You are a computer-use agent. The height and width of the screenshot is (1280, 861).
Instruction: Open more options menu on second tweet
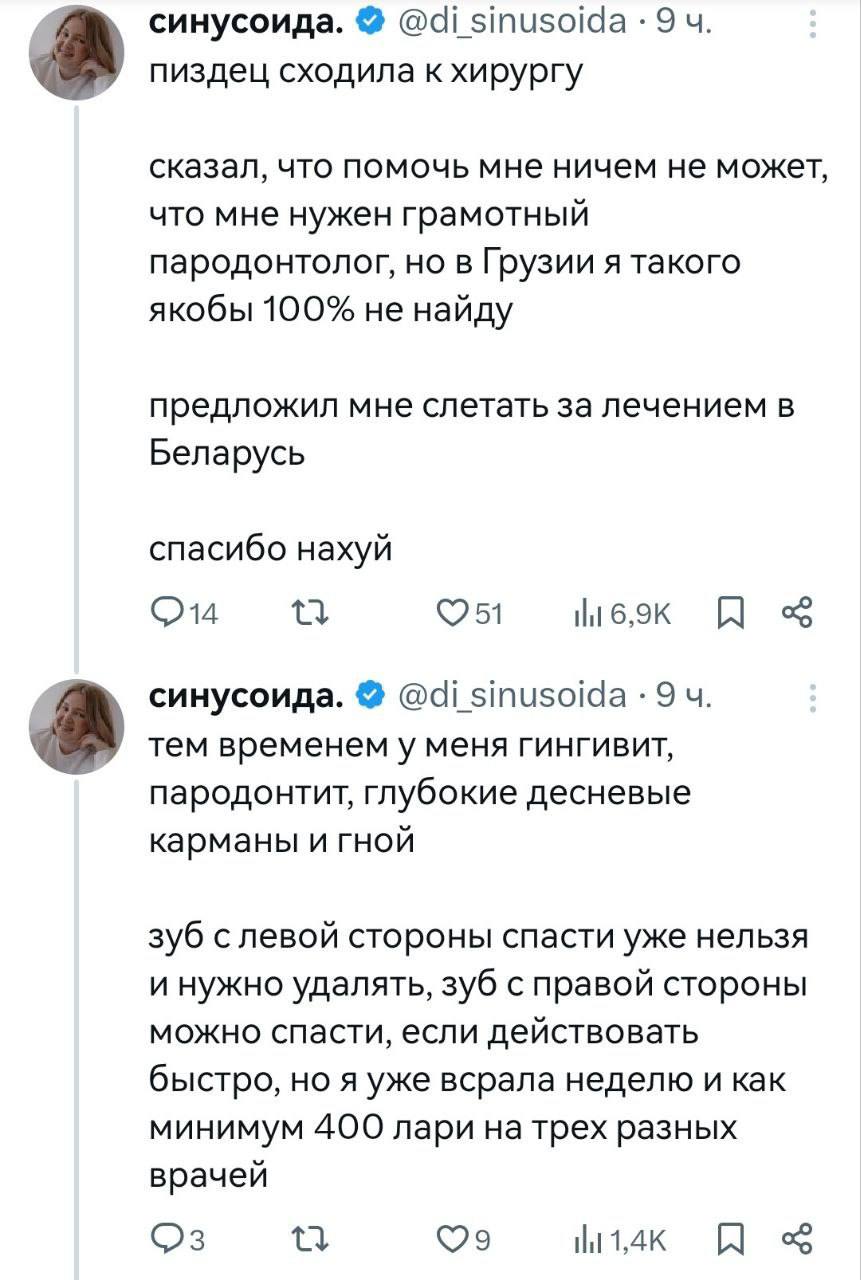coord(812,696)
